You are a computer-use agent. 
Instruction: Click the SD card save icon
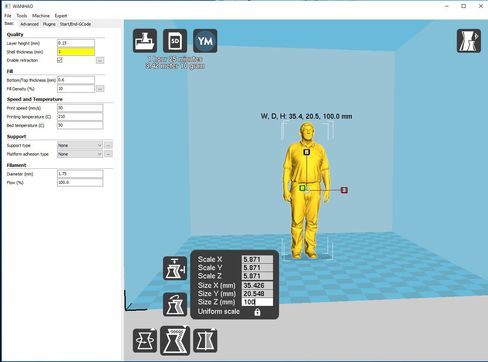[x=175, y=41]
